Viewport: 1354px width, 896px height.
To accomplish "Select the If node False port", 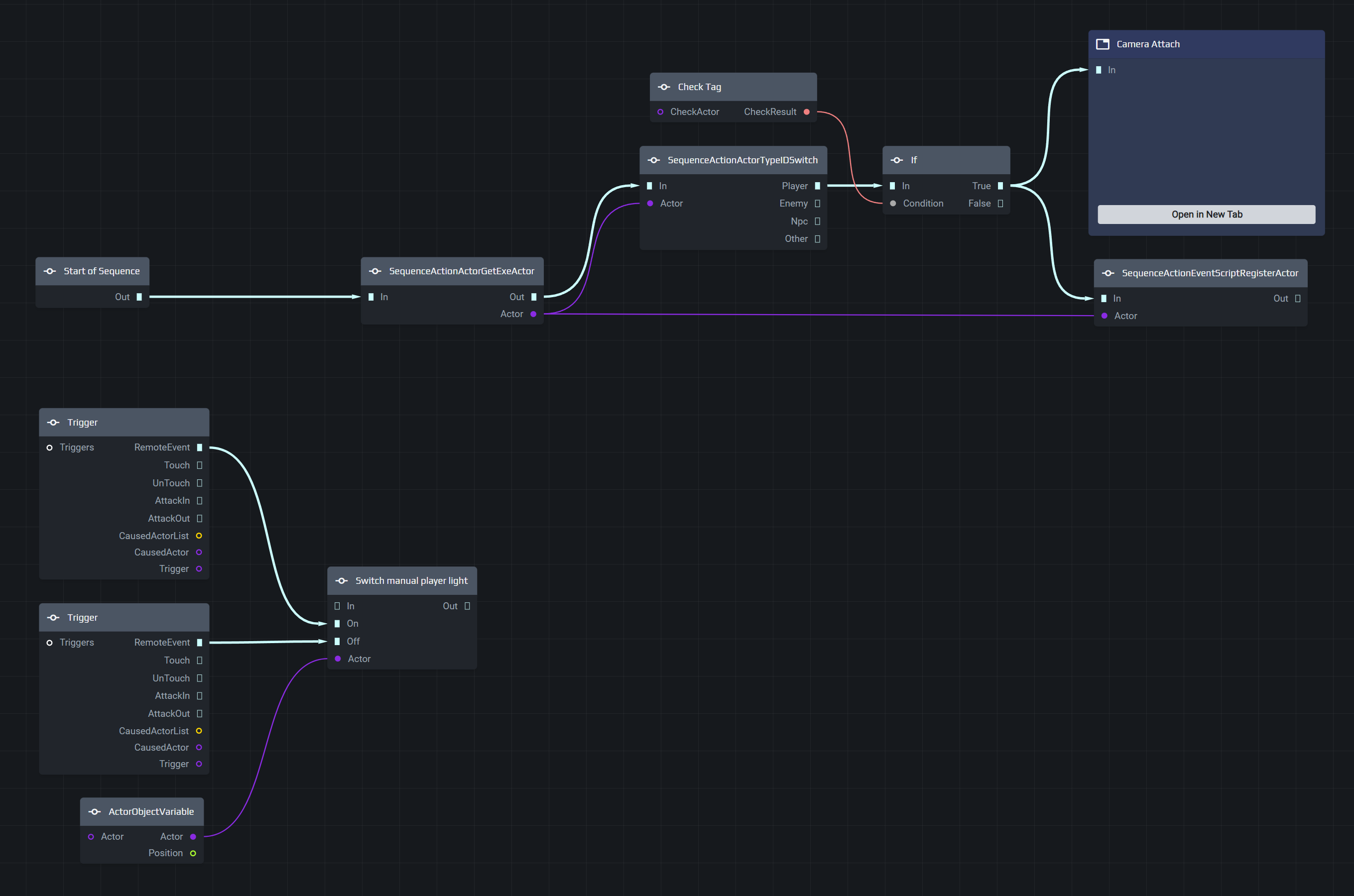I will 1000,204.
